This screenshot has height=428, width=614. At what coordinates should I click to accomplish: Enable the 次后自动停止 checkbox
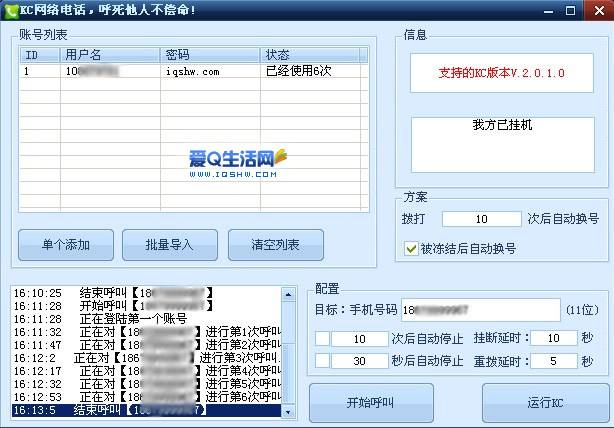coord(322,339)
